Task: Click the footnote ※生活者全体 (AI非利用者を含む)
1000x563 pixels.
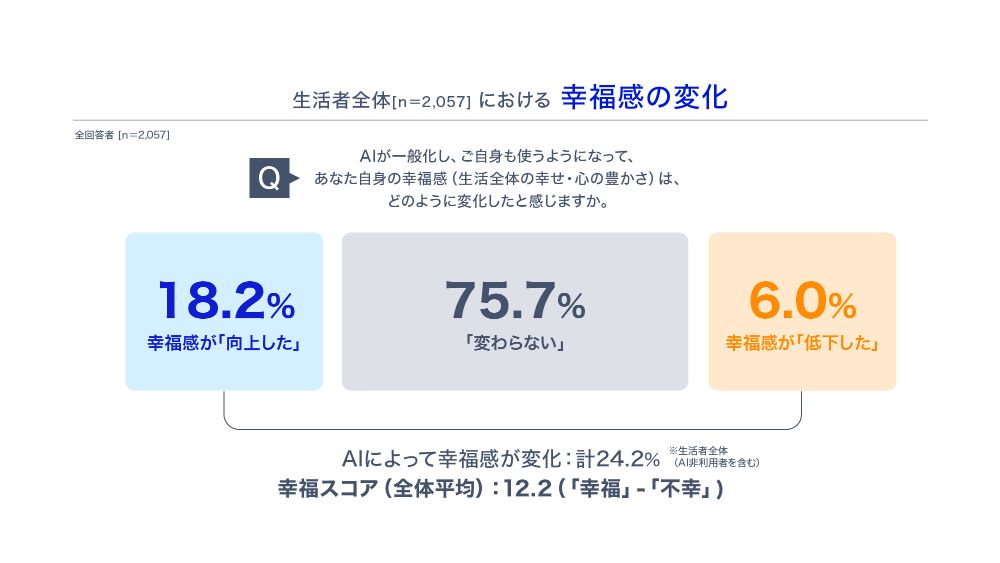Action: tap(714, 457)
